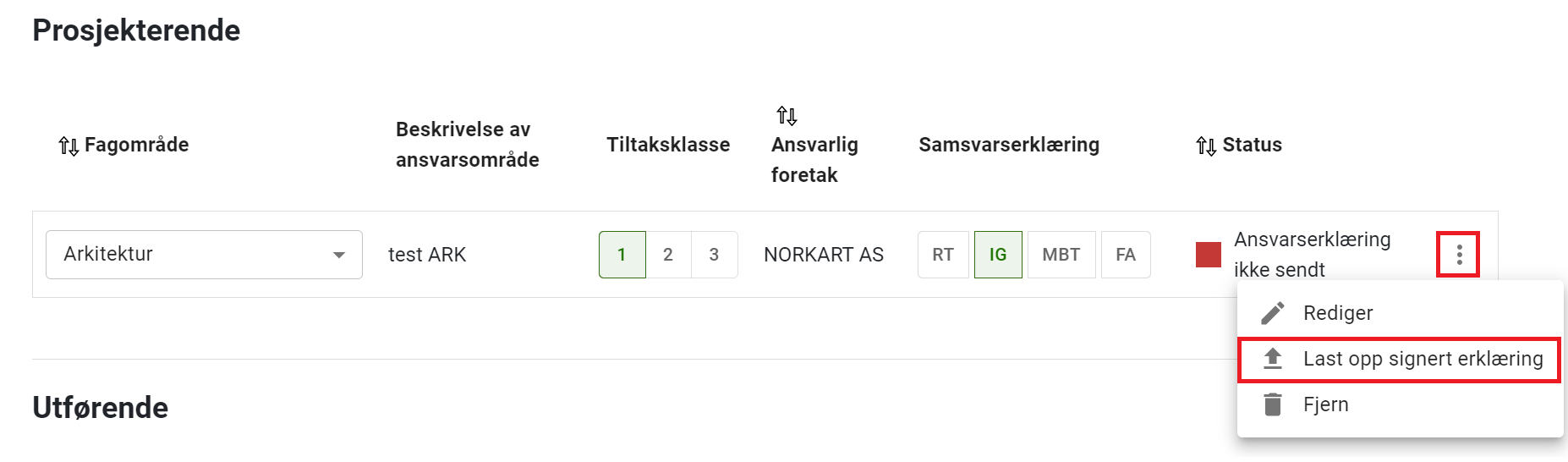Screen dimensions: 1568x462
Task: Select Last opp signert erklæring
Action: pos(1423,359)
